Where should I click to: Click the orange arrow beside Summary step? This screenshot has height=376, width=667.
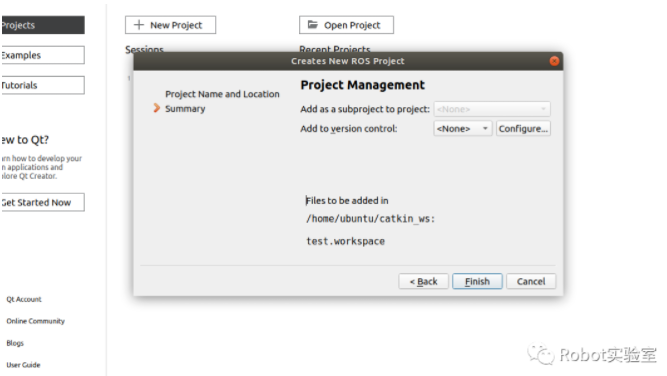click(157, 108)
